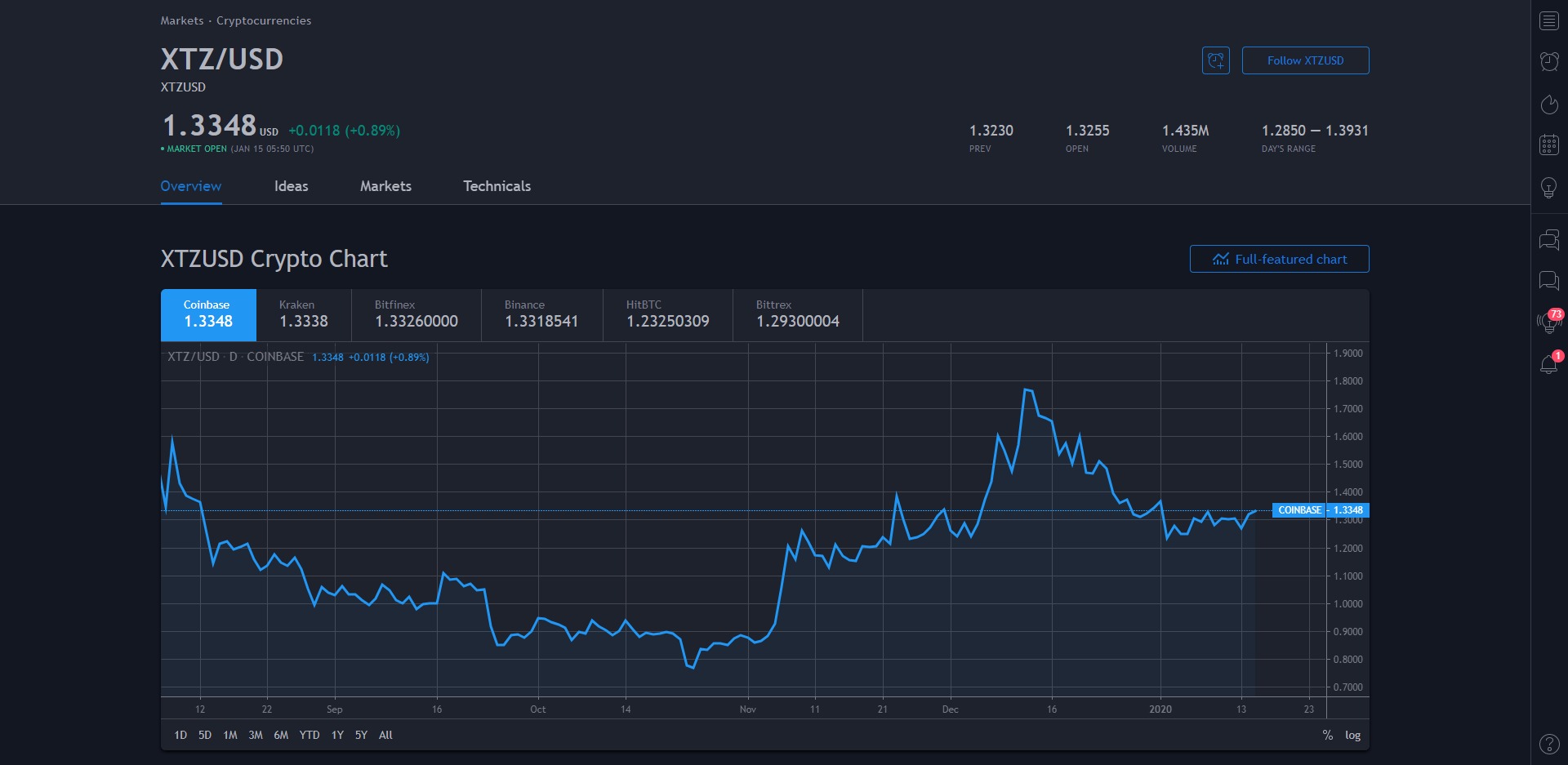Switch to the Ideas tab
1568x765 pixels.
[292, 186]
